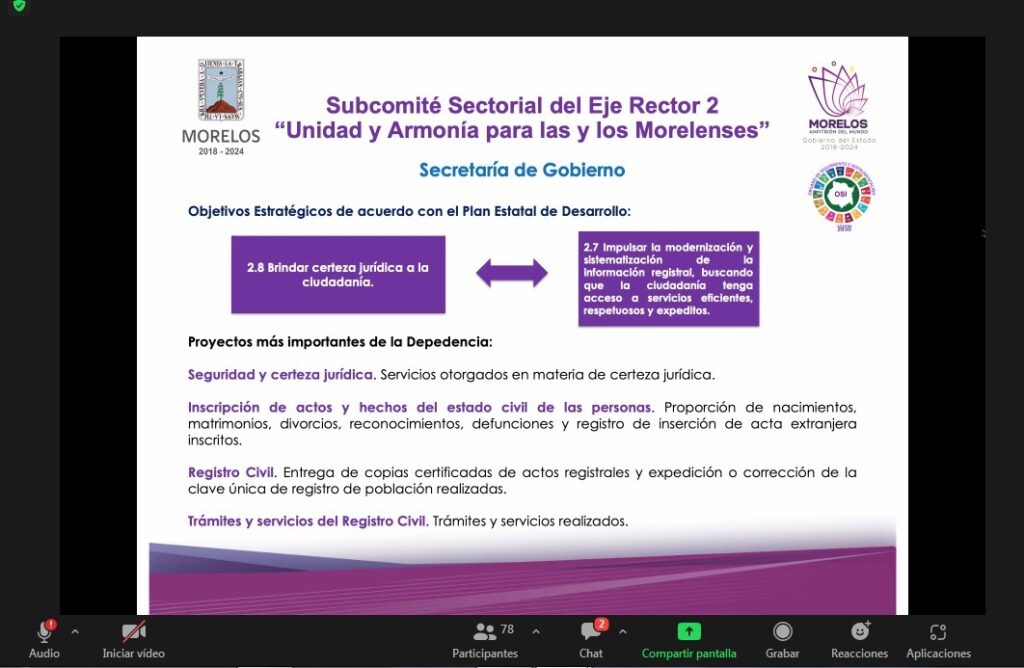Start recording with the Grabar icon
This screenshot has width=1024, height=668.
click(x=782, y=632)
